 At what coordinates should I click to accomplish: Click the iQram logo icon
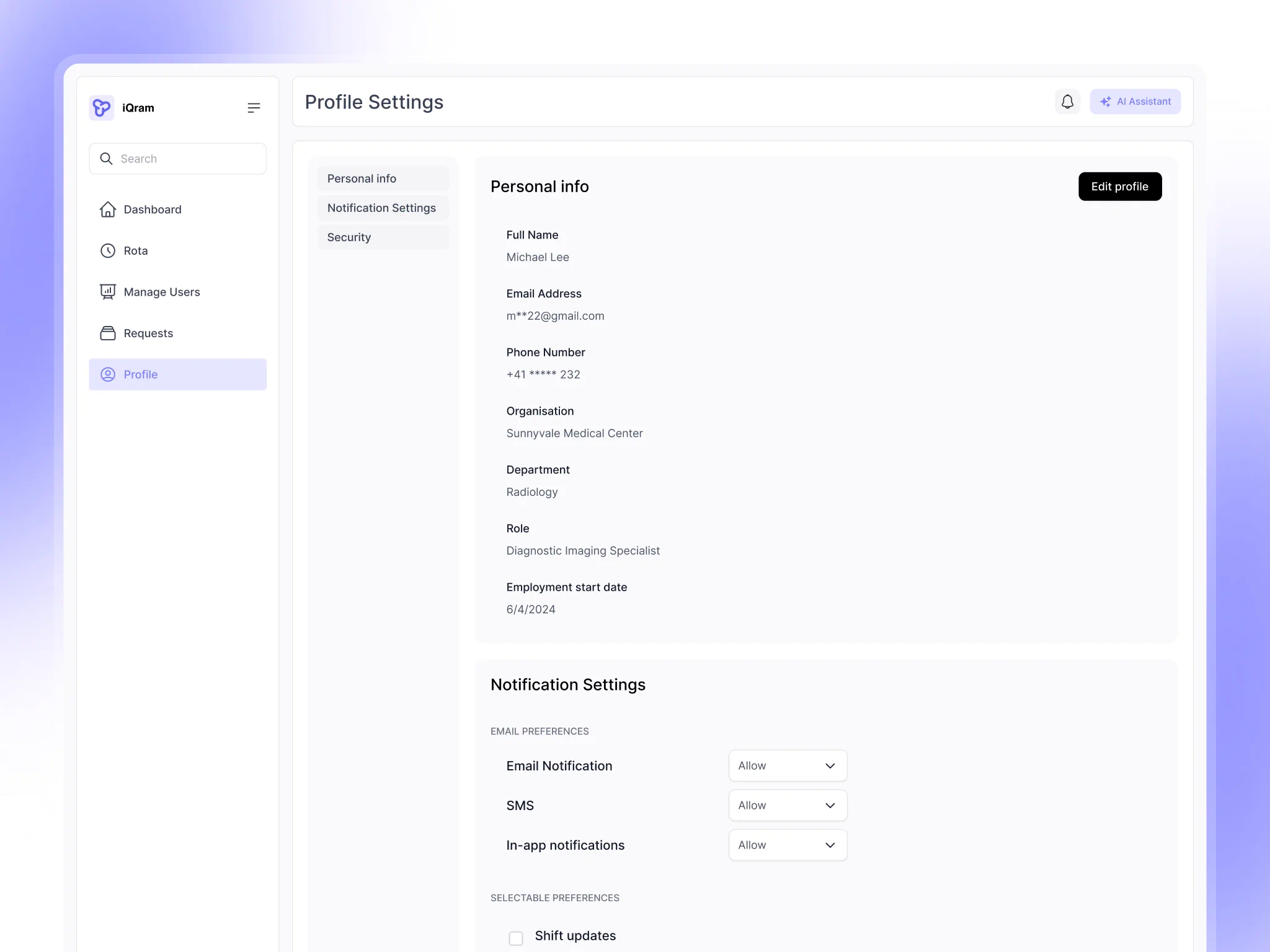(102, 108)
